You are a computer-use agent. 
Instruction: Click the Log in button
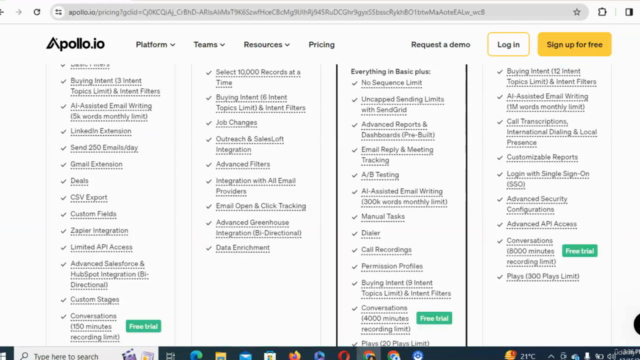coord(508,44)
